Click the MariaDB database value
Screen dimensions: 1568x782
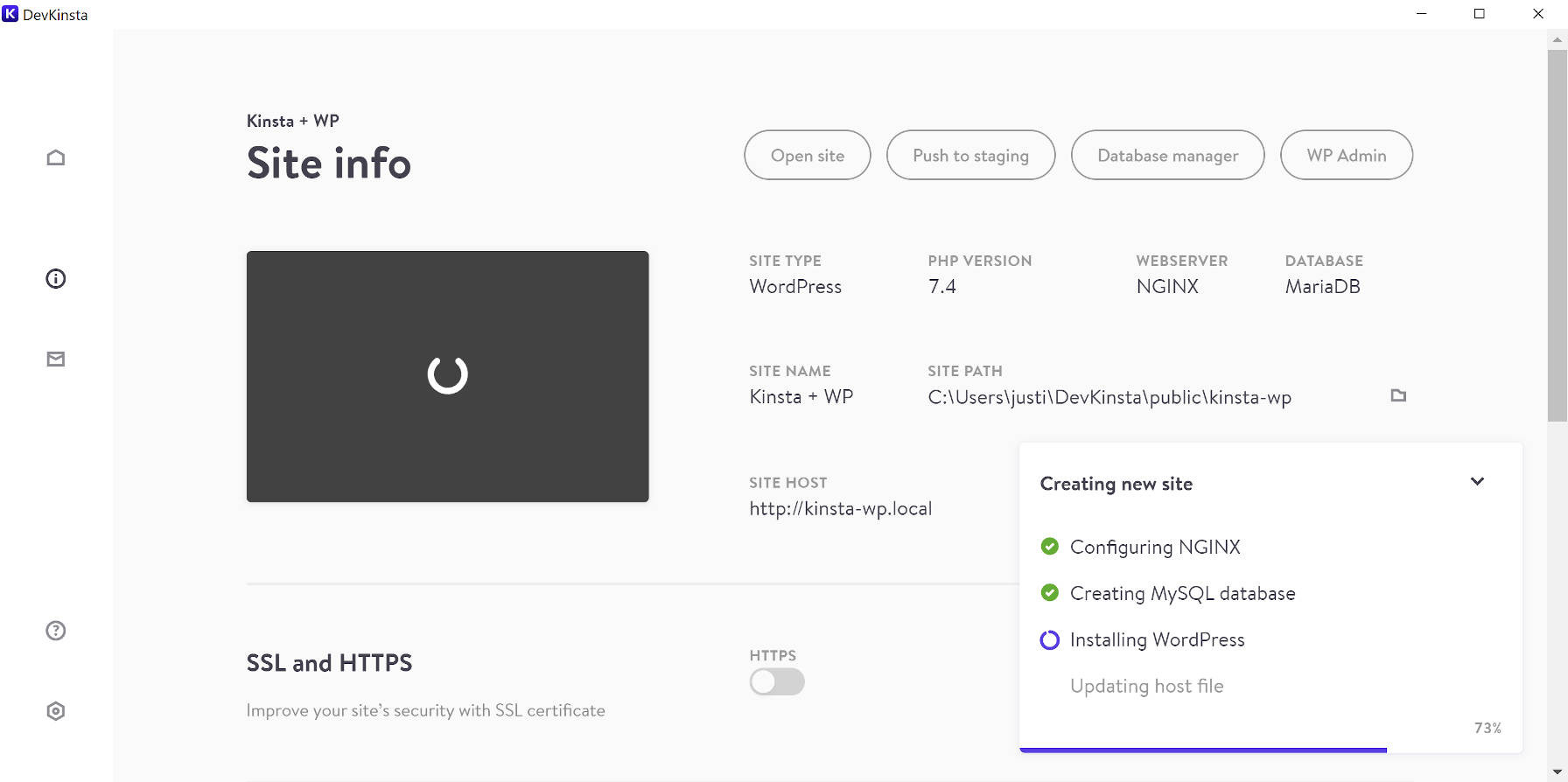pyautogui.click(x=1322, y=287)
